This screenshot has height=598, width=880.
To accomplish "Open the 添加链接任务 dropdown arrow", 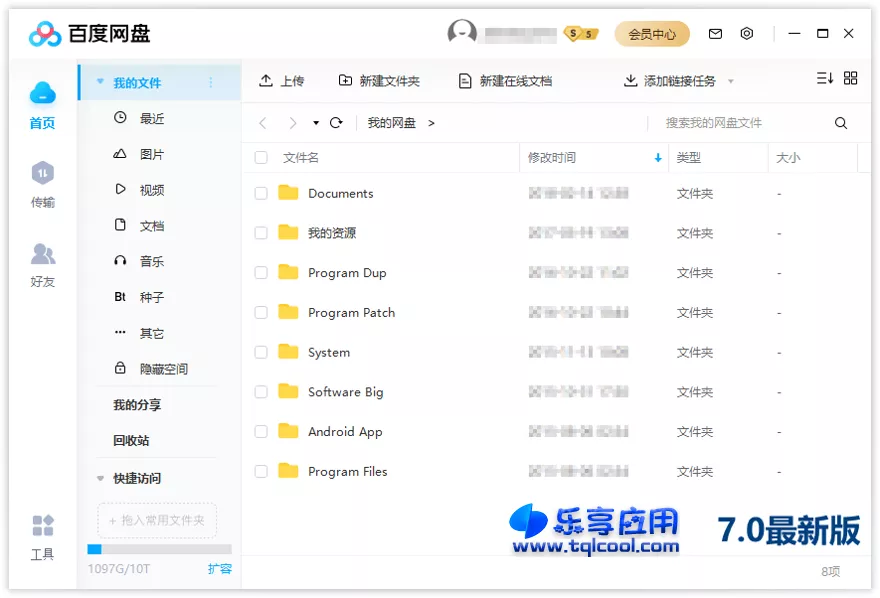I will [x=731, y=82].
